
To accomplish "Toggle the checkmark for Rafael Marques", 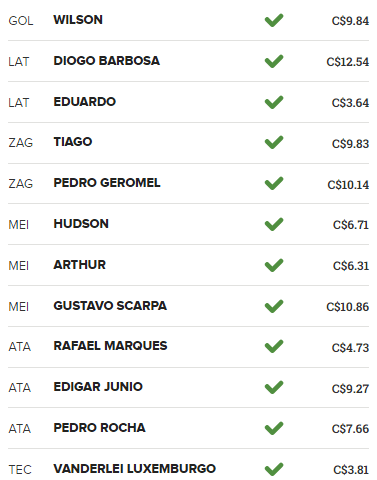I will (274, 346).
